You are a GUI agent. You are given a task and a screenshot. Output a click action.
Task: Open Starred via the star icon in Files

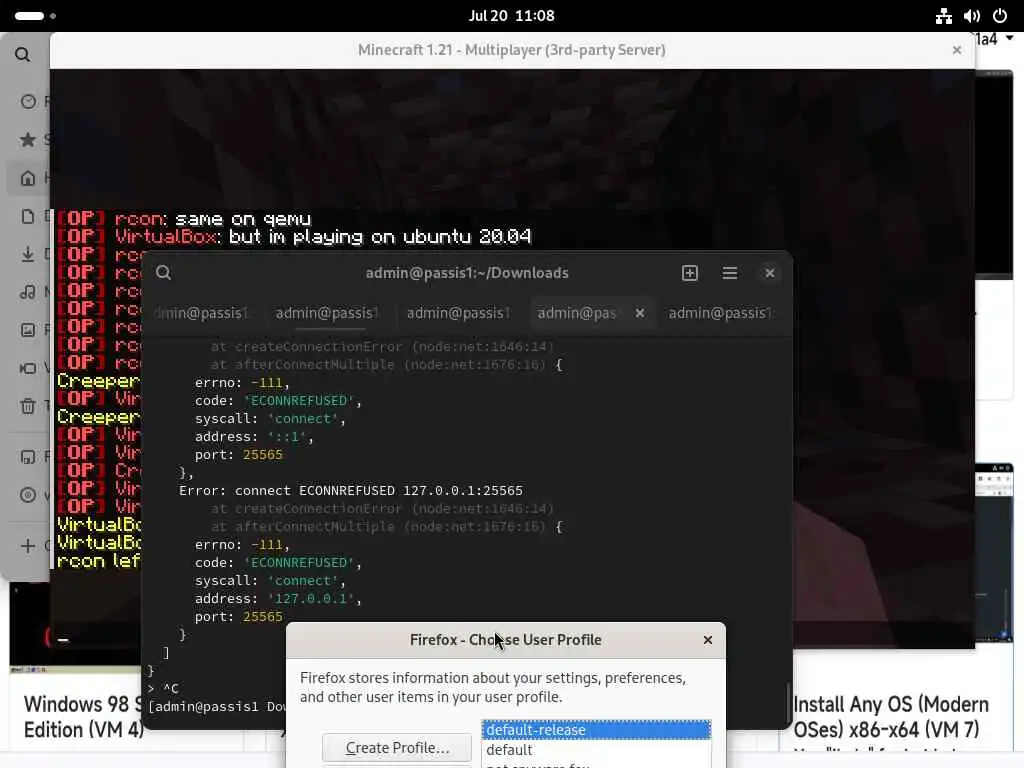[x=28, y=139]
